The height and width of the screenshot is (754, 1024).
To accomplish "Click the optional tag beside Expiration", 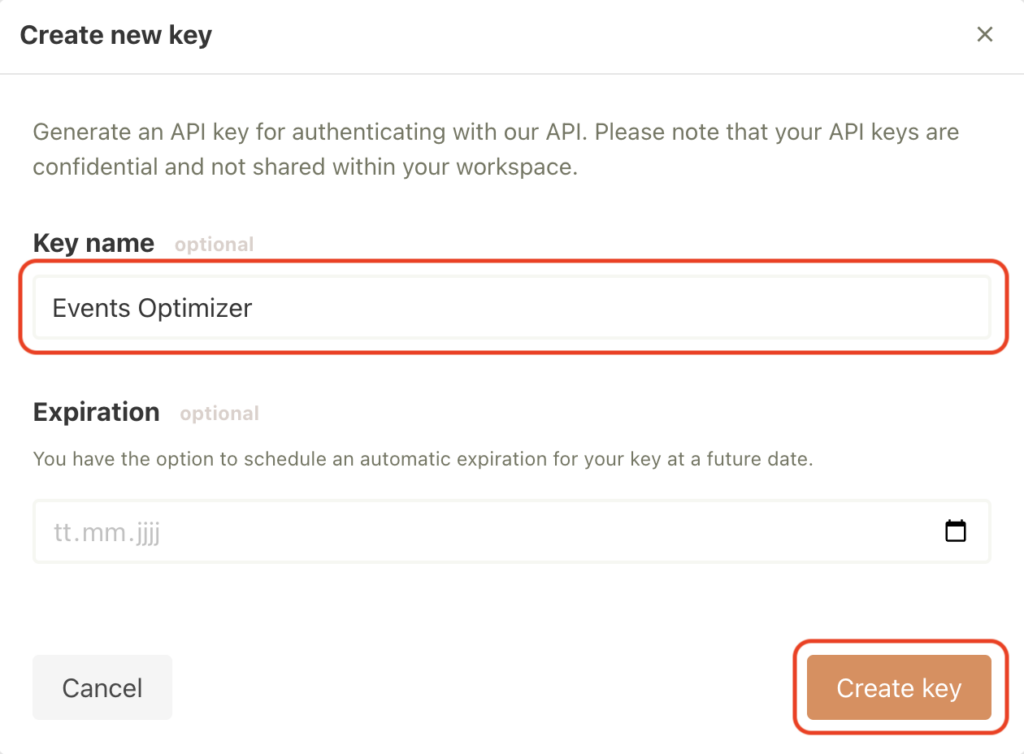I will [219, 413].
